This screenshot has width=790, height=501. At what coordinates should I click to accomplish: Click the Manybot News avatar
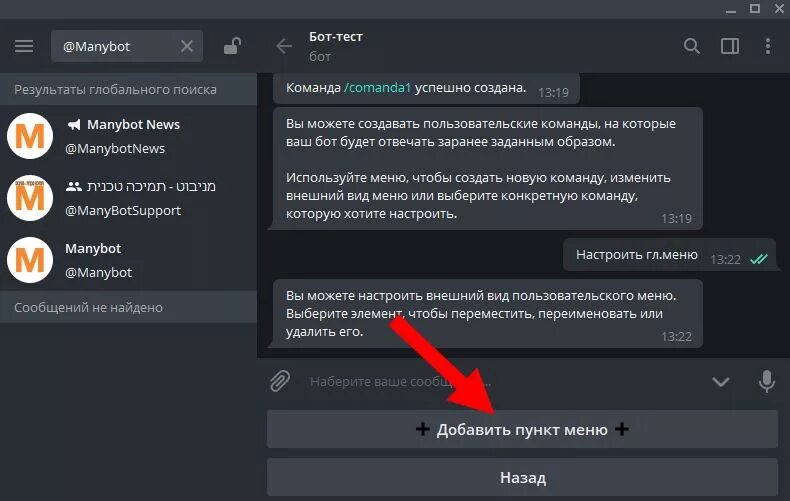tap(30, 136)
